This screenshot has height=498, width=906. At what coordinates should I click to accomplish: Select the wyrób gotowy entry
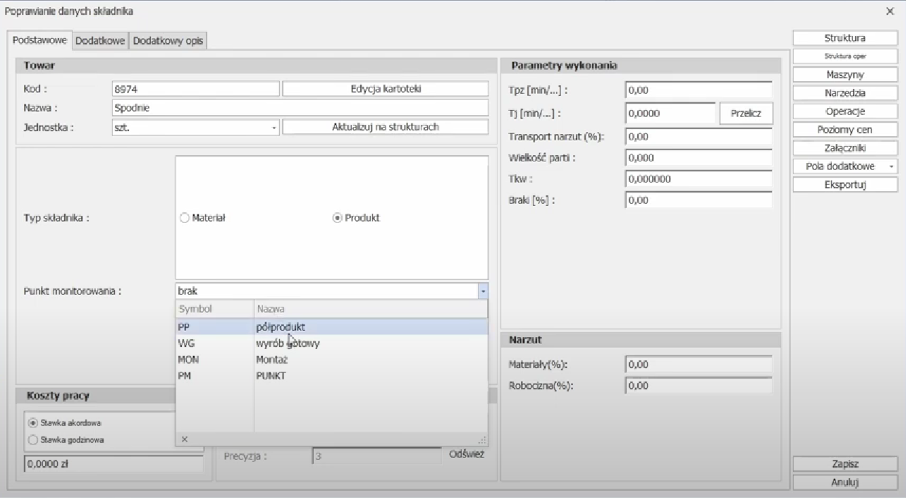pos(287,343)
